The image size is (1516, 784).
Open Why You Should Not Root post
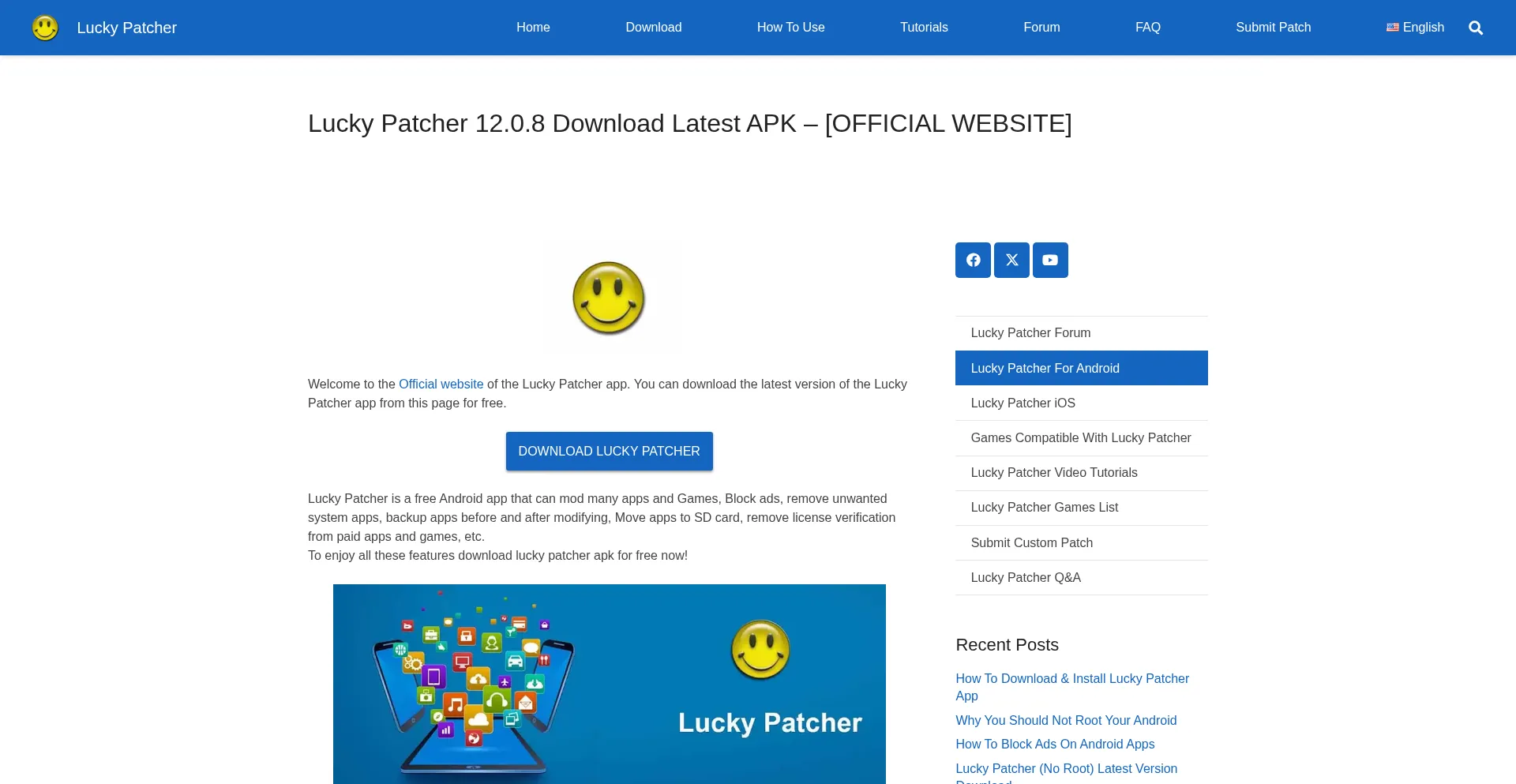tap(1066, 720)
